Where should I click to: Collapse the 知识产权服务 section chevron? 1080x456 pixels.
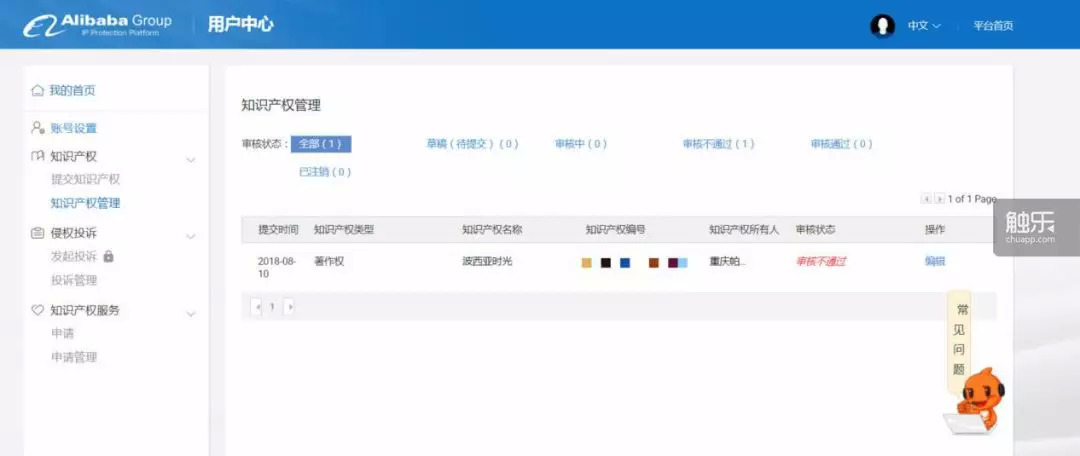191,314
